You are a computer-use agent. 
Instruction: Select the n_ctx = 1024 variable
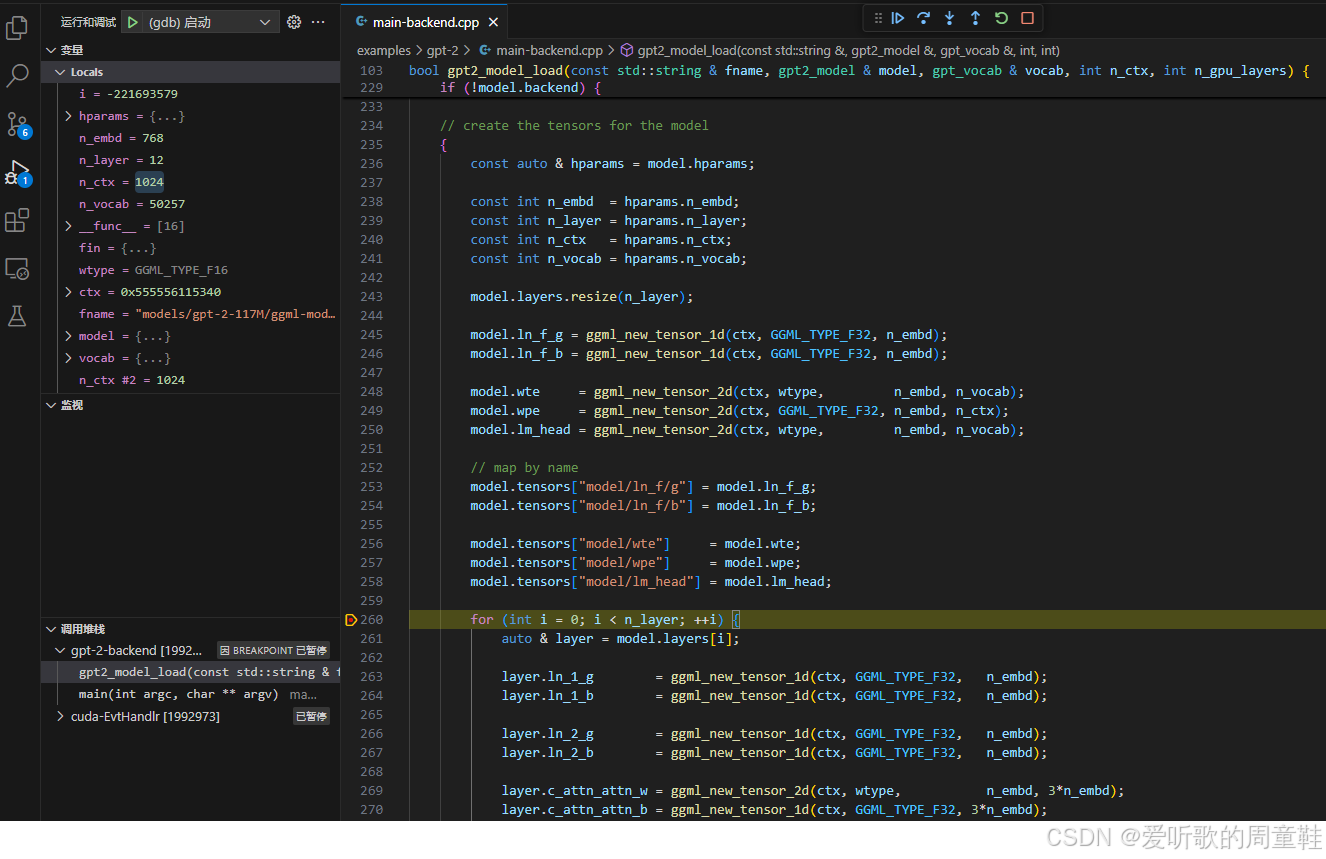pos(190,182)
